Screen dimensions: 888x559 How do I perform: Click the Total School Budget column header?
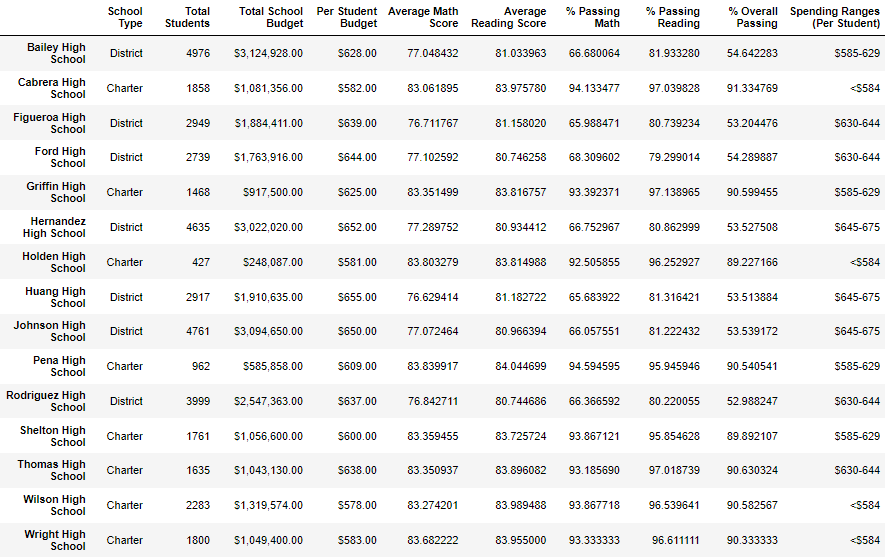coord(271,18)
